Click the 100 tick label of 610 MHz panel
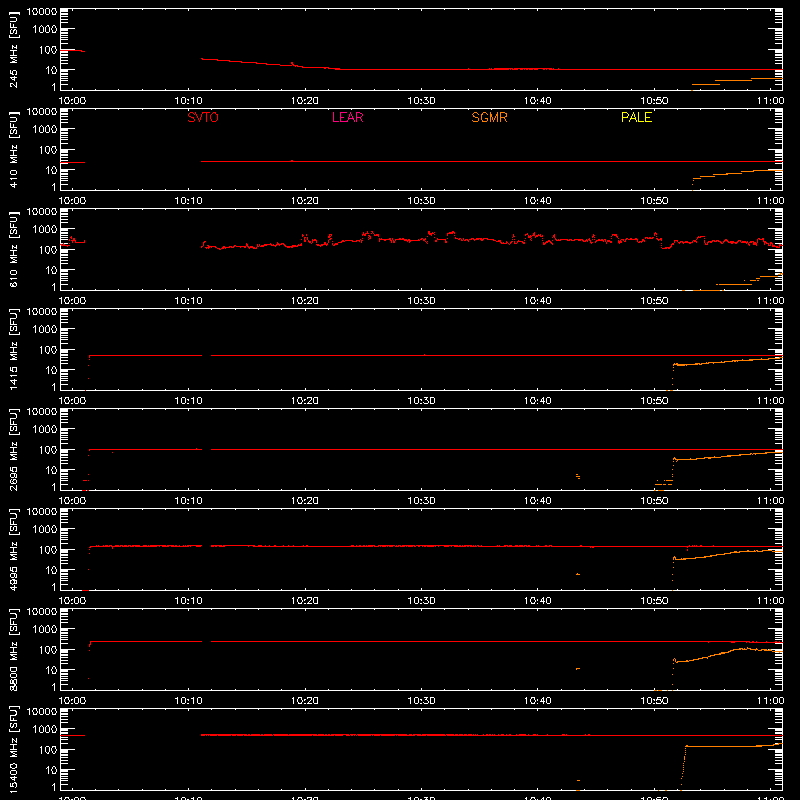 [x=48, y=249]
